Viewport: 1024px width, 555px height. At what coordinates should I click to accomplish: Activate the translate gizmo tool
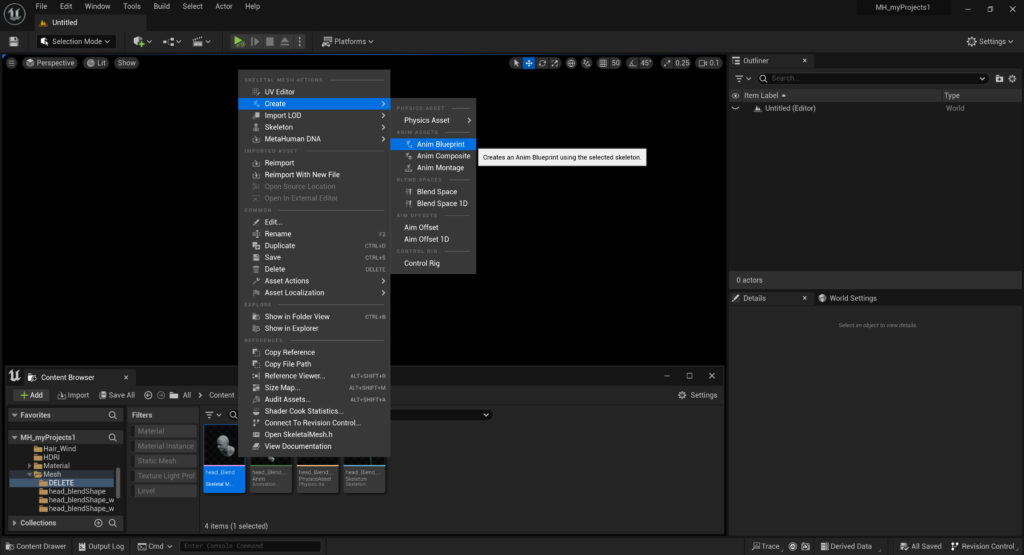(529, 63)
